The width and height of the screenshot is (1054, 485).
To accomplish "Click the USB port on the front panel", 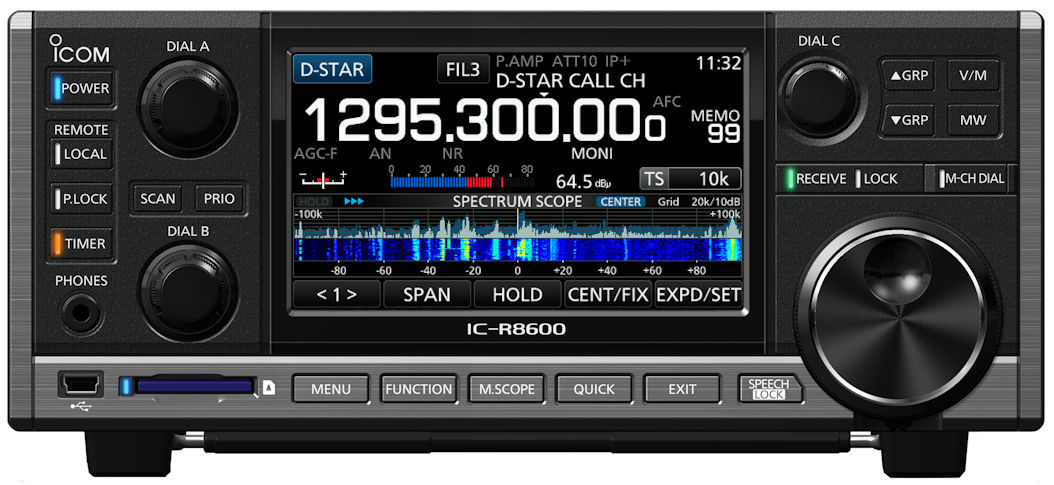I will (x=80, y=385).
